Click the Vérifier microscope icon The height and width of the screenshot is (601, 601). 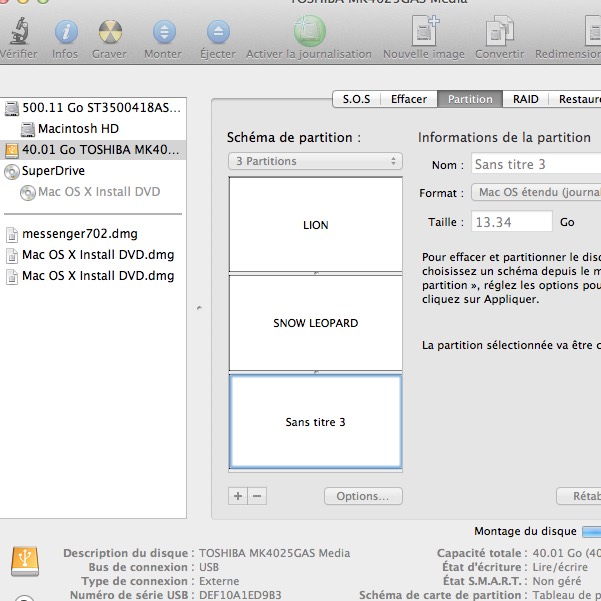coord(20,31)
